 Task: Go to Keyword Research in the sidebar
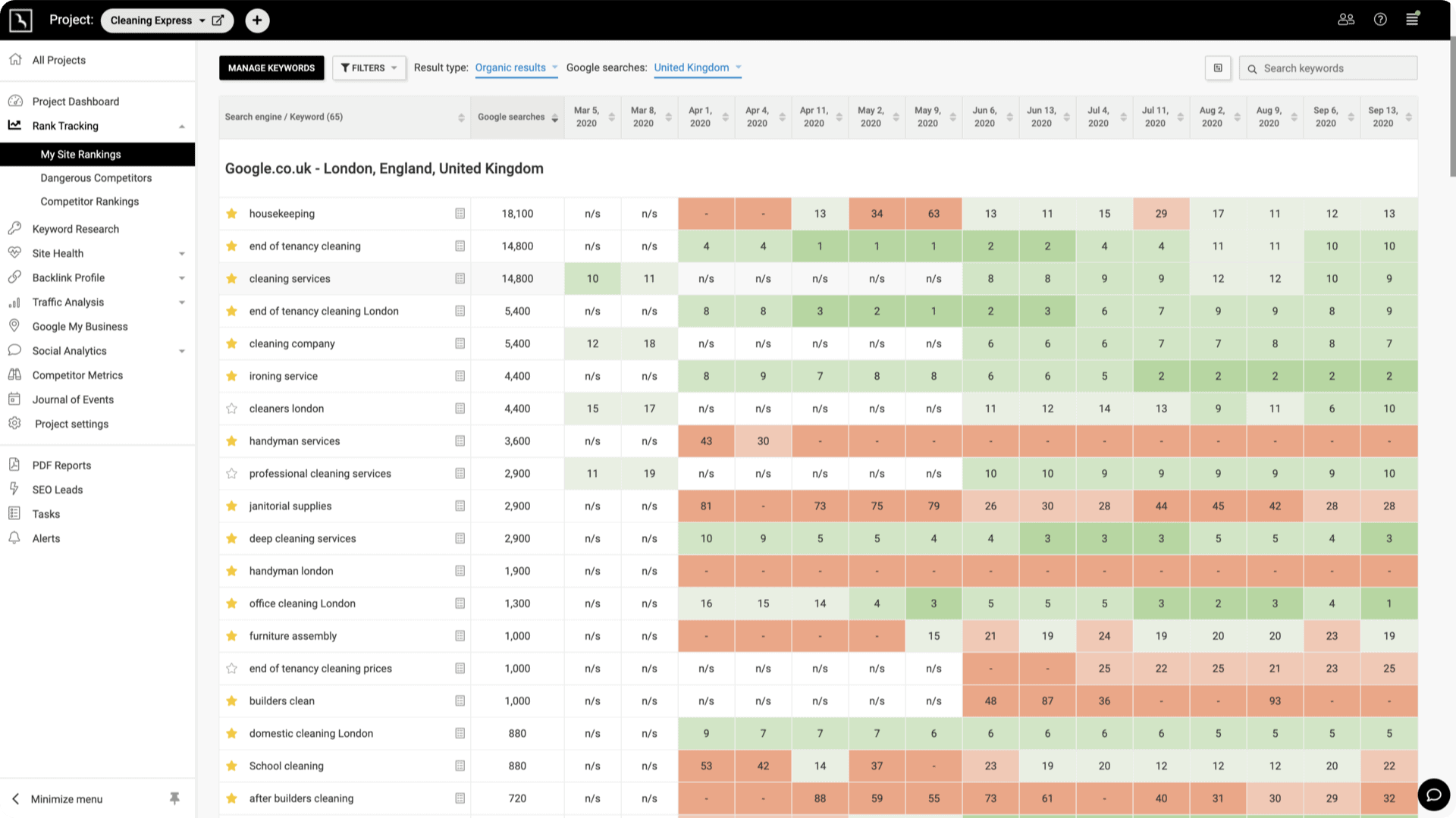(x=76, y=229)
